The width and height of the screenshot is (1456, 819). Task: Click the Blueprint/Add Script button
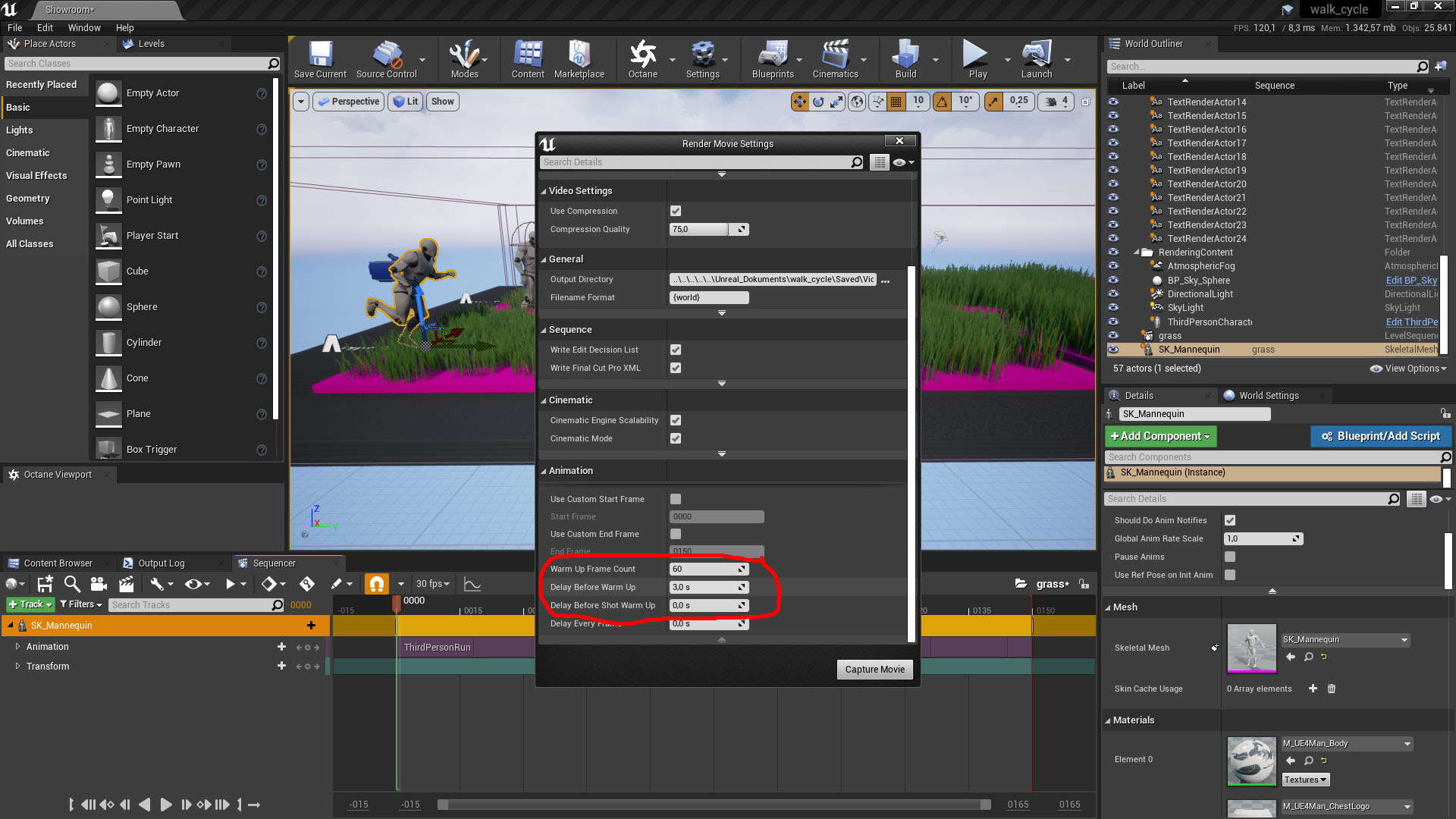pyautogui.click(x=1380, y=436)
